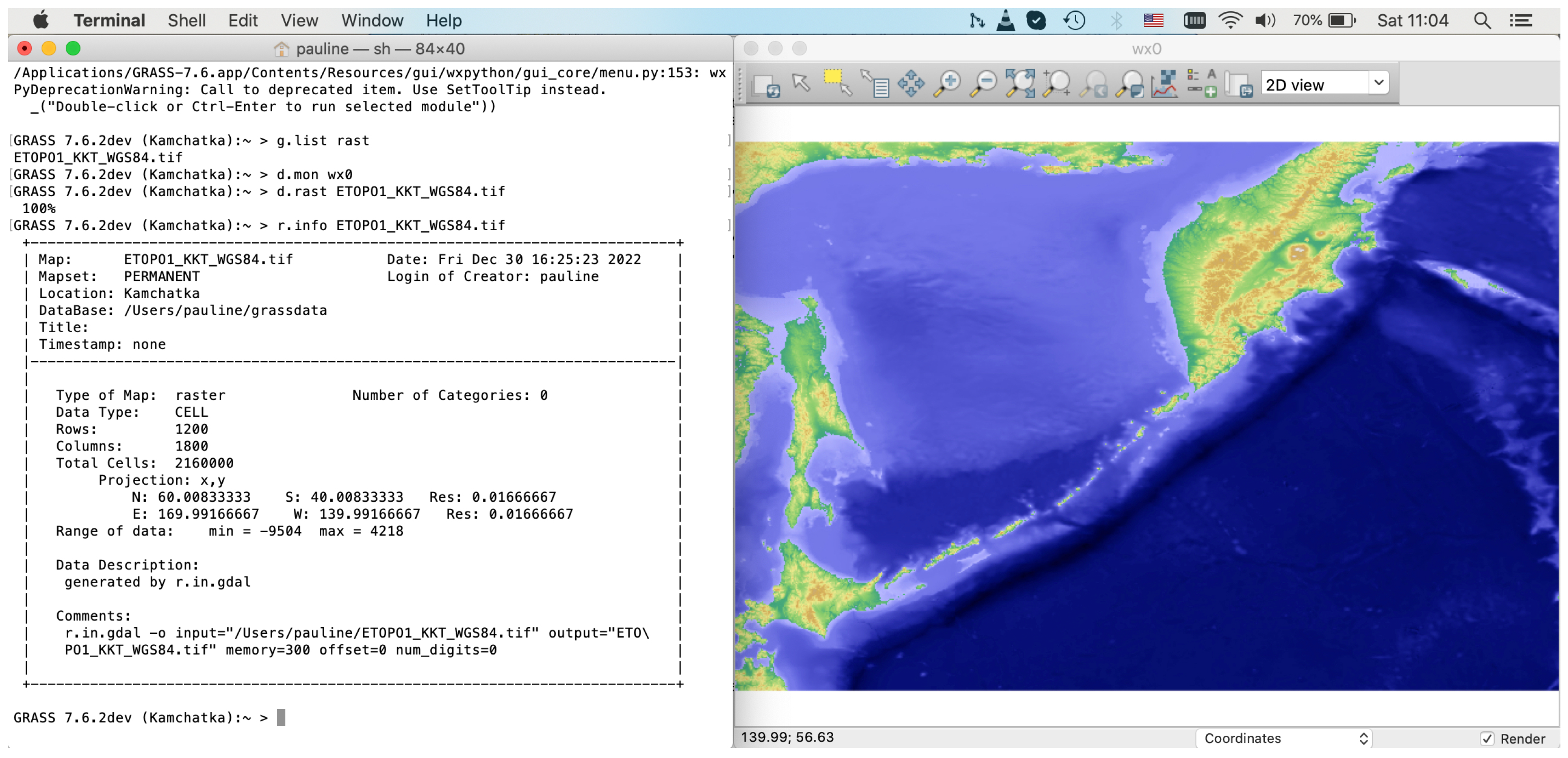Open the Shell menu
This screenshot has height=758, width=1568.
(186, 21)
